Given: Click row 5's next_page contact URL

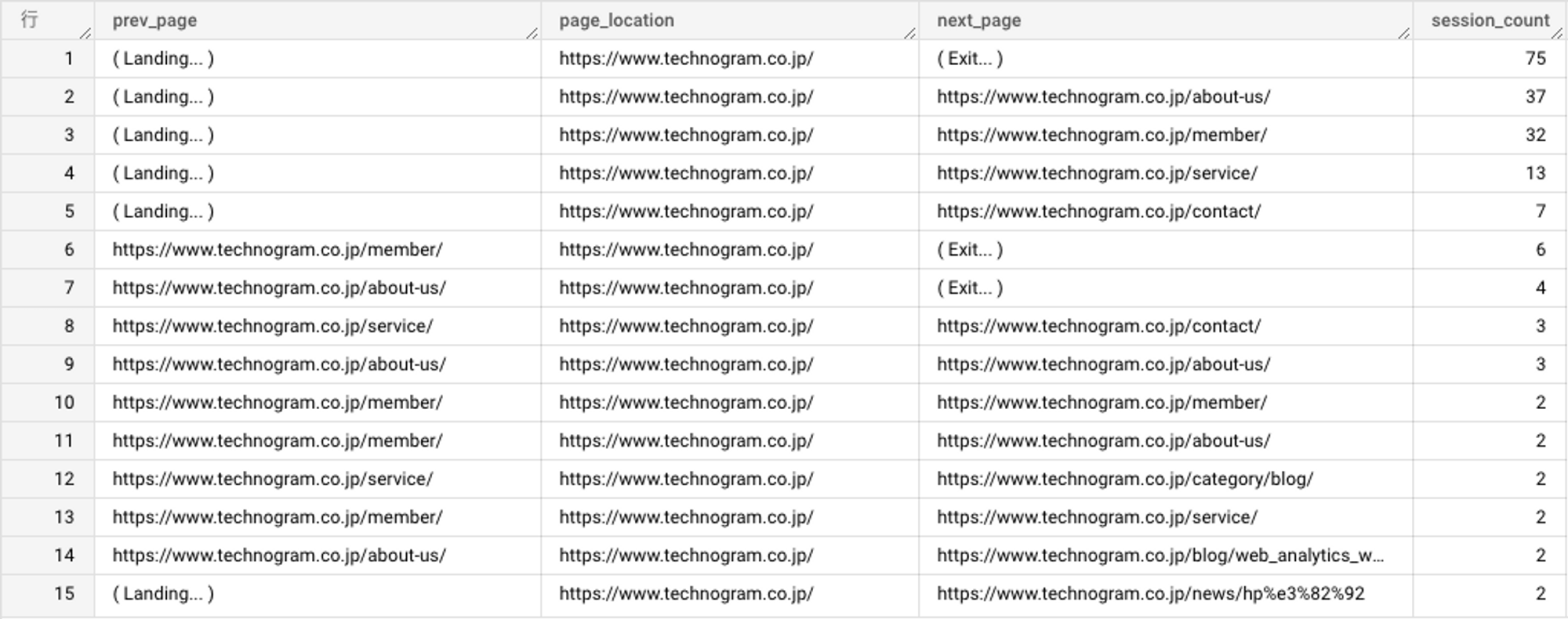Looking at the screenshot, I should pos(1098,212).
